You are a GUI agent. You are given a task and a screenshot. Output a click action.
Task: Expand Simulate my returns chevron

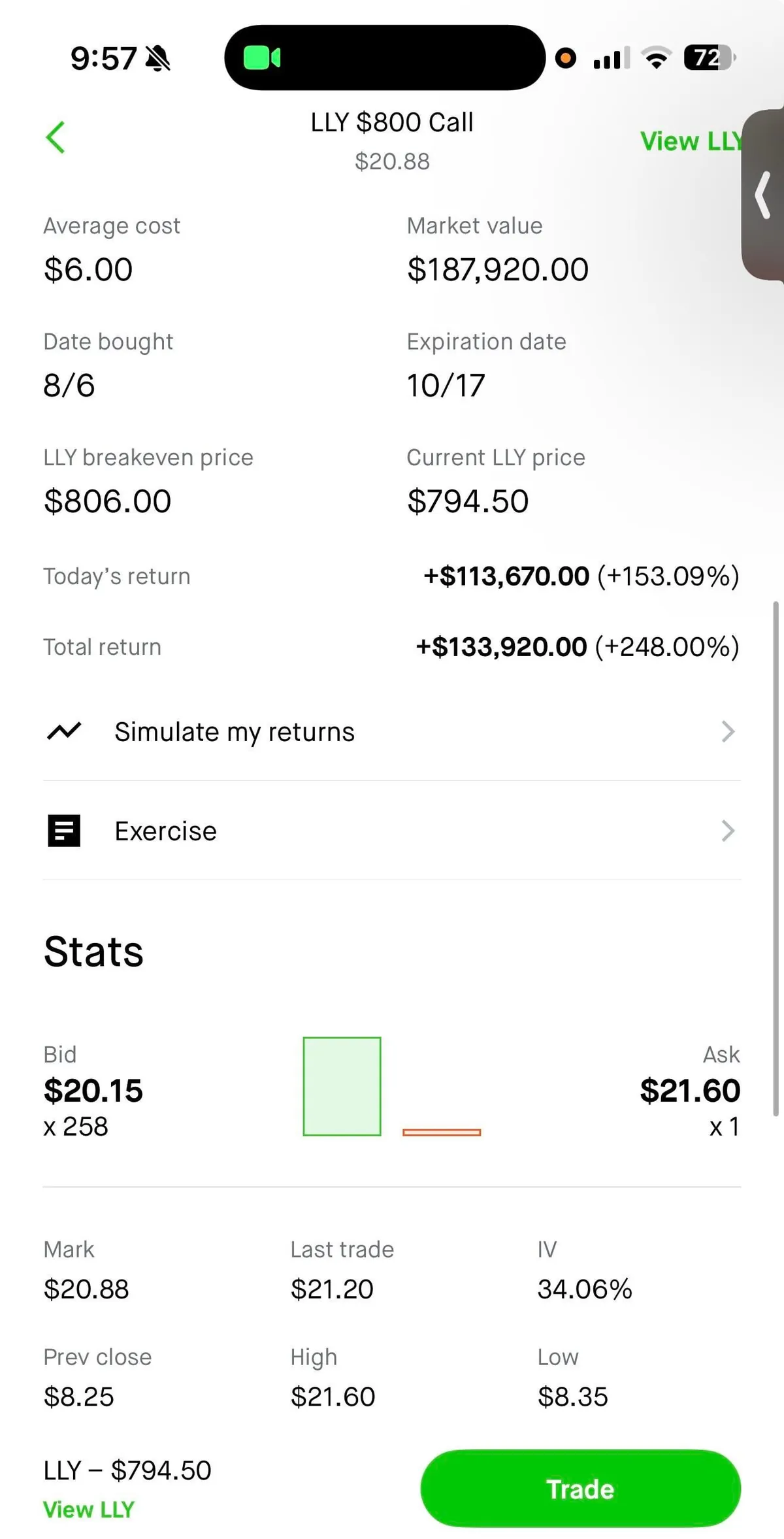coord(728,731)
